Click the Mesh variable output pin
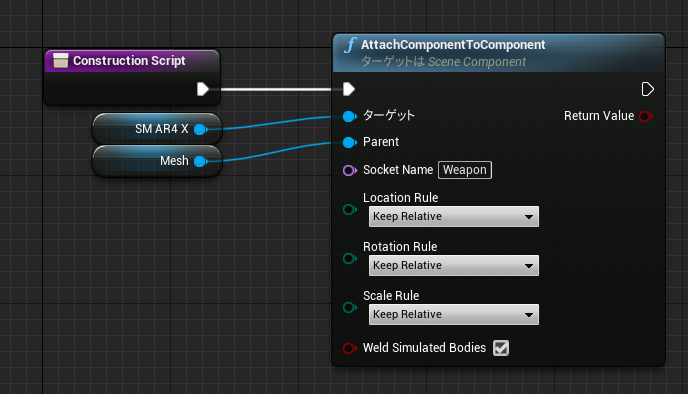Viewport: 688px width, 394px height. 201,161
